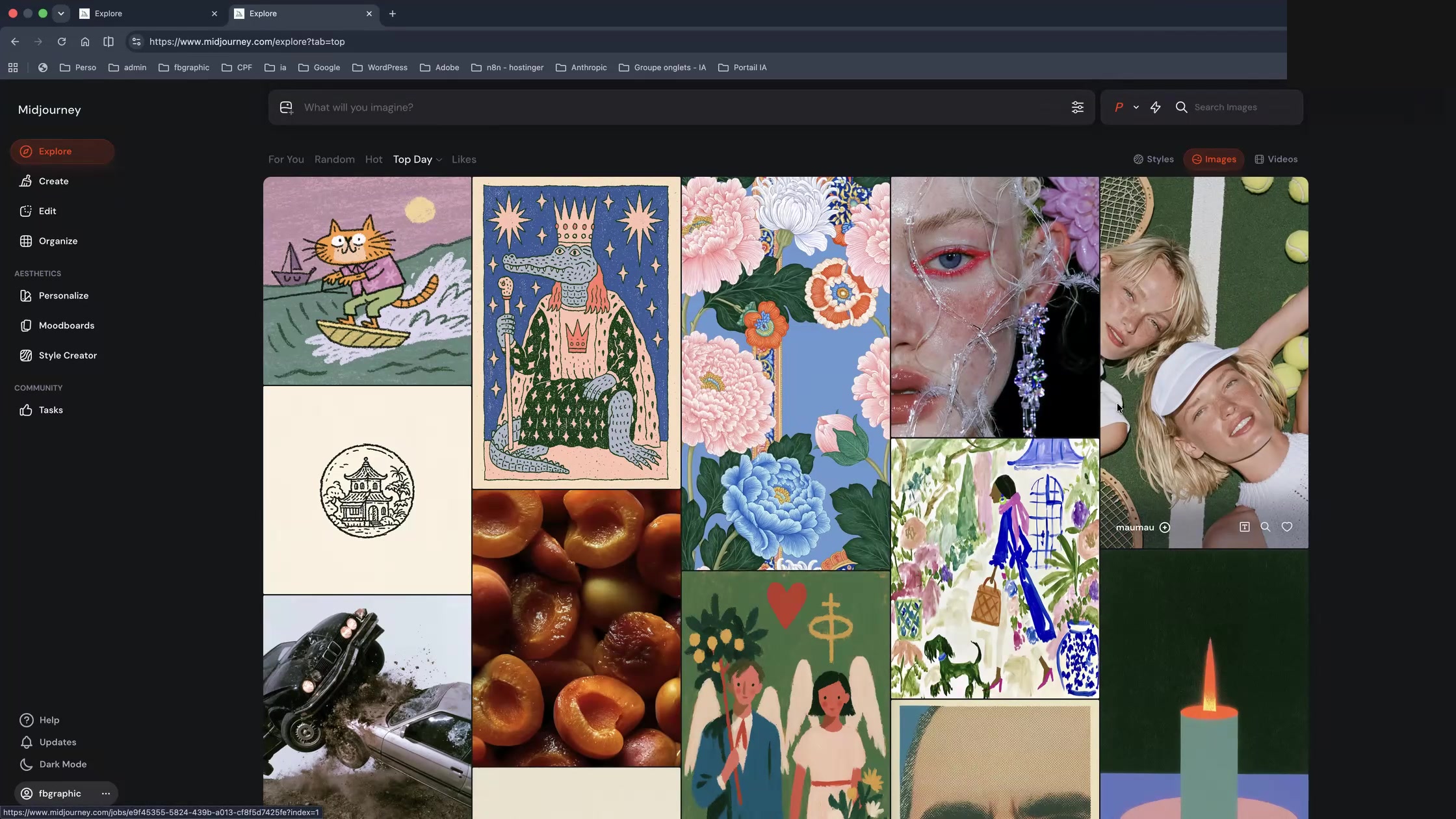
Task: Open the WordPress bookmarks folder
Action: 380,68
